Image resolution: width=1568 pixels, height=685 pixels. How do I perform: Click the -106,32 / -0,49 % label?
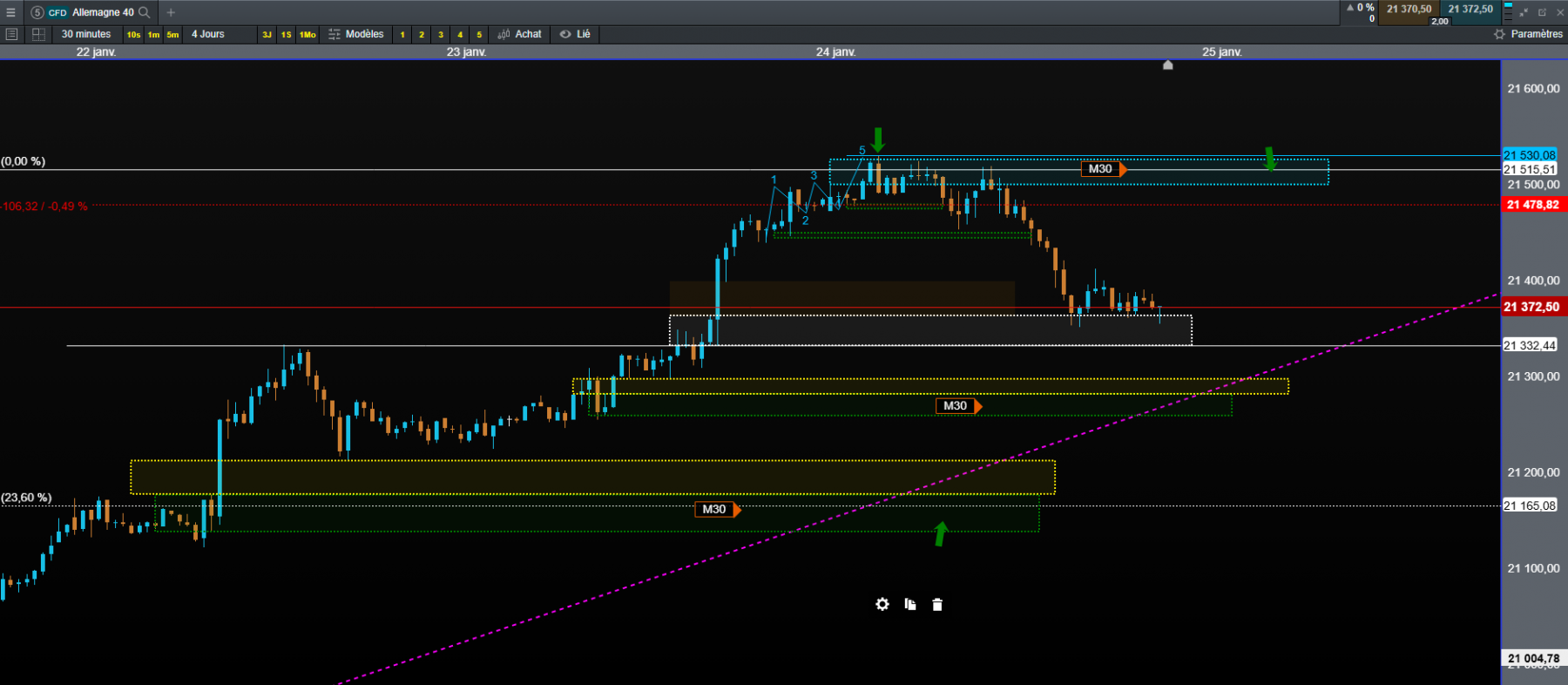[44, 207]
